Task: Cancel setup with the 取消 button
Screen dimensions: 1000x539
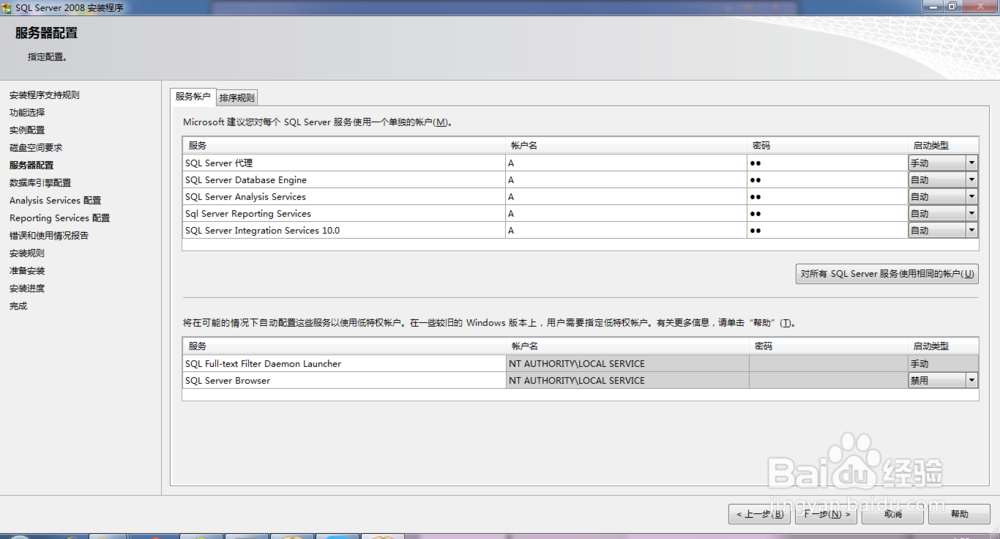Action: click(x=893, y=514)
